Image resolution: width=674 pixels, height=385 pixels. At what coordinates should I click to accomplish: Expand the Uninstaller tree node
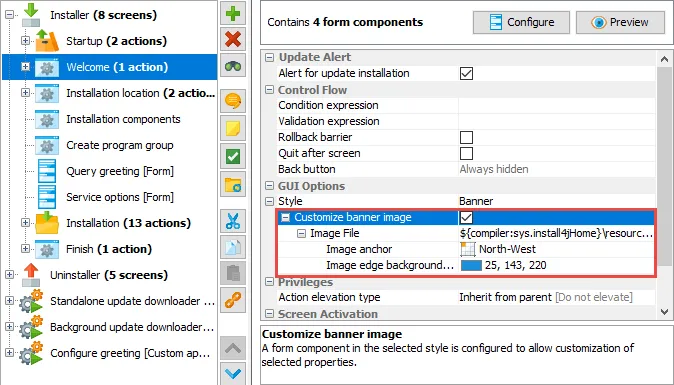pos(9,275)
